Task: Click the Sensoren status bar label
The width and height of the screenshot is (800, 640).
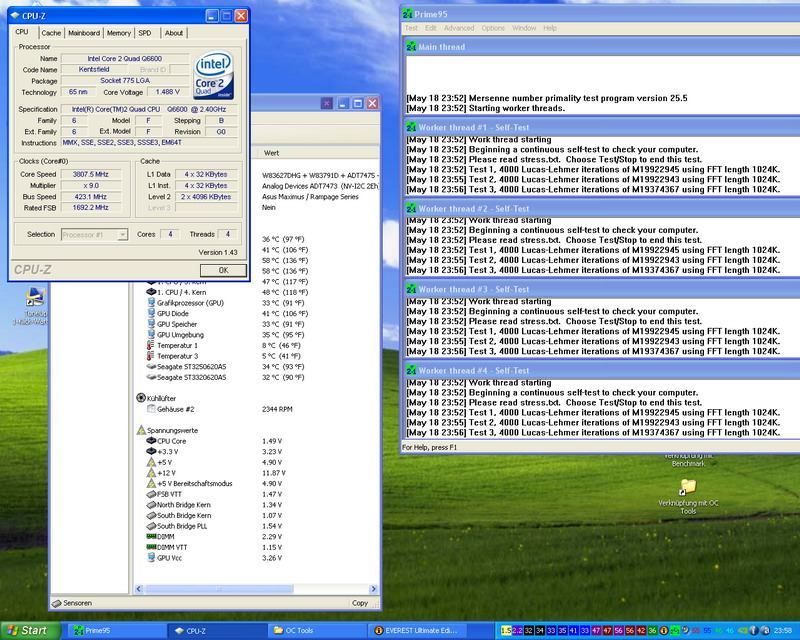Action: (78, 603)
